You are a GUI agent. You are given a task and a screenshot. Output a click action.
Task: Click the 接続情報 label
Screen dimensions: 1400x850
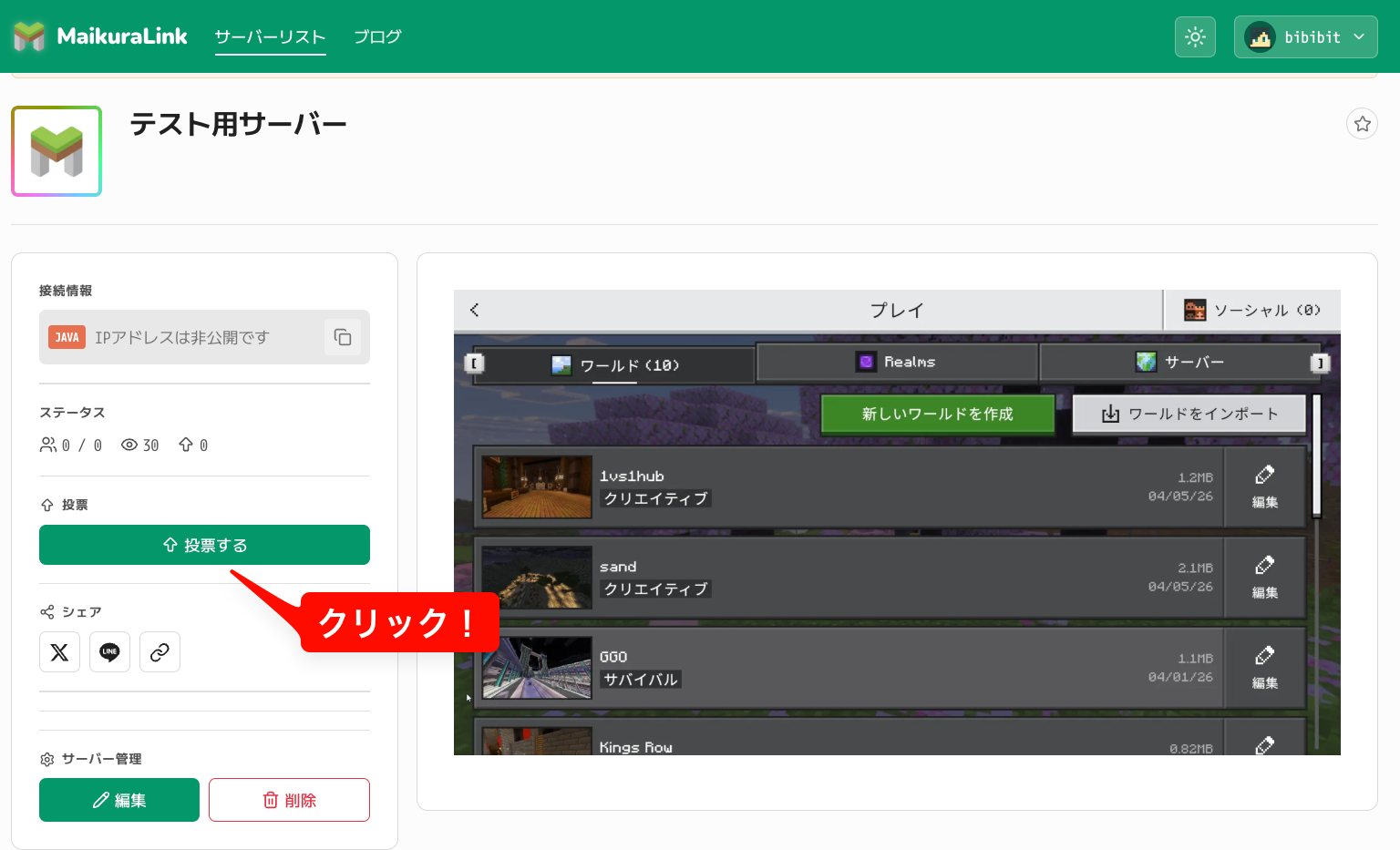click(66, 291)
